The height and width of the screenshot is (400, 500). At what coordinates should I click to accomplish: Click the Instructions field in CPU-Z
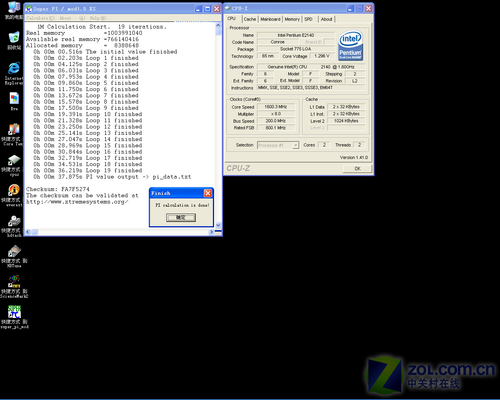tap(311, 88)
